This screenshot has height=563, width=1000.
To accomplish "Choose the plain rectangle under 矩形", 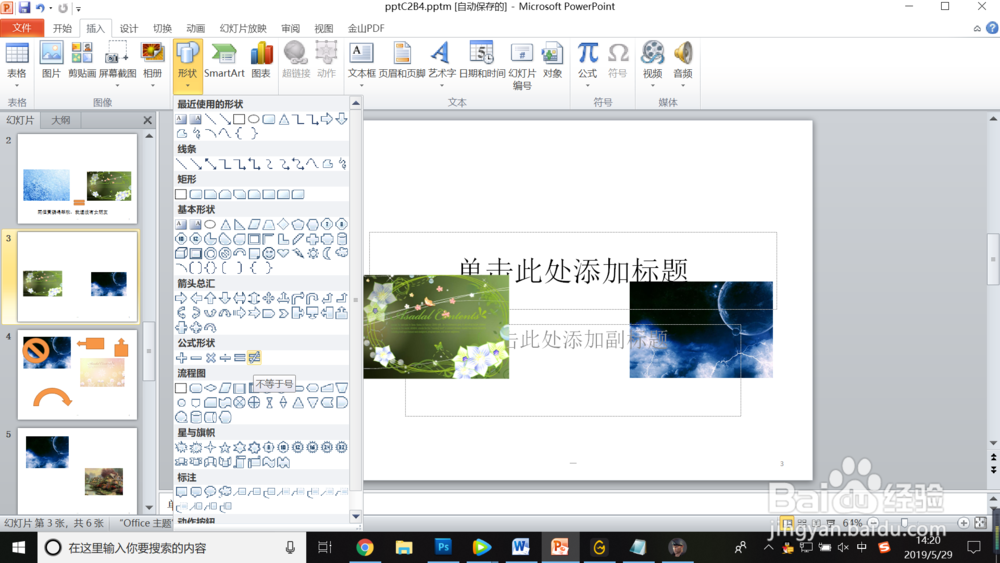I will (x=182, y=194).
